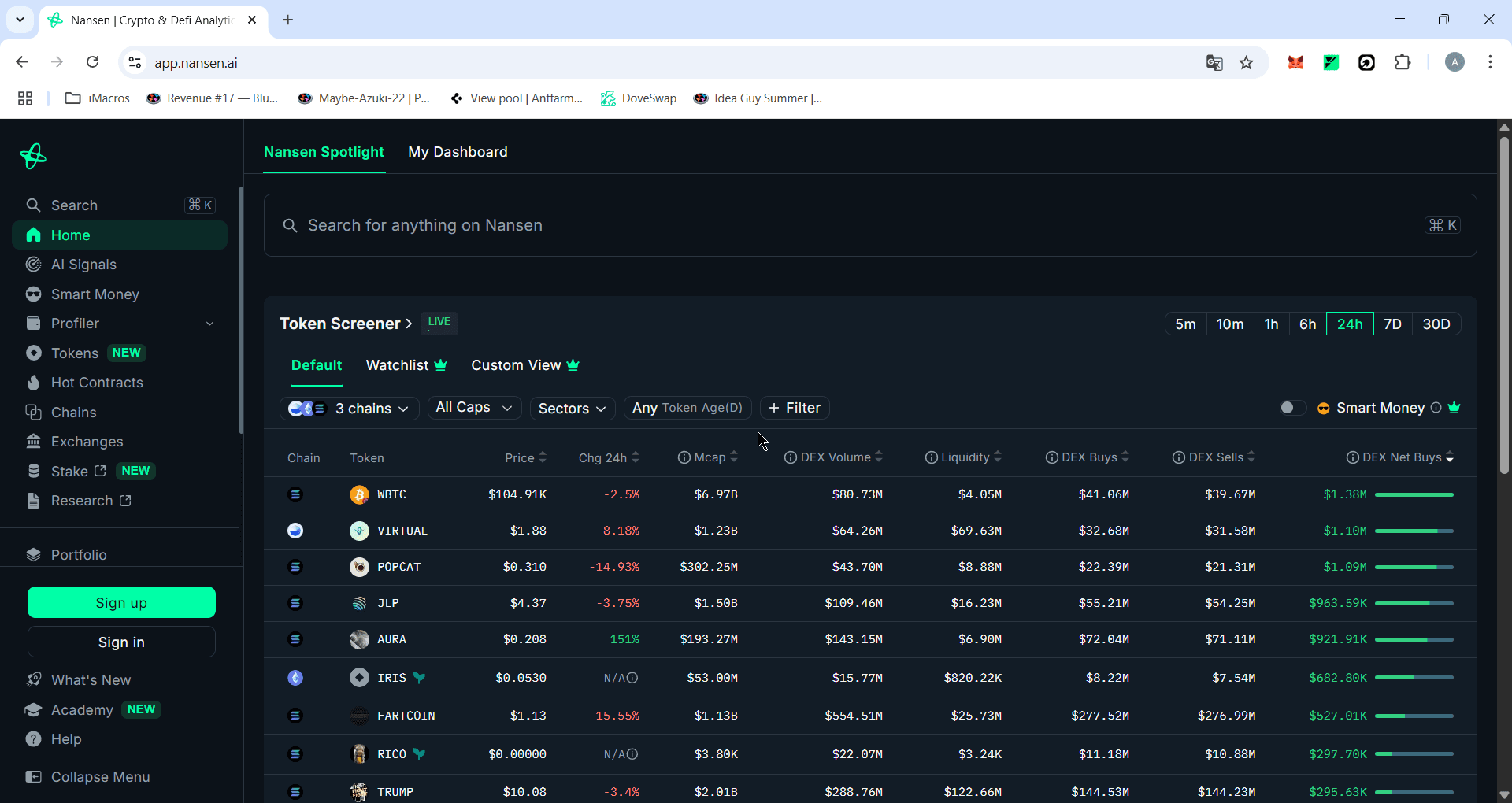The height and width of the screenshot is (803, 1512).
Task: Expand the Profiler sidebar section
Action: pos(209,324)
